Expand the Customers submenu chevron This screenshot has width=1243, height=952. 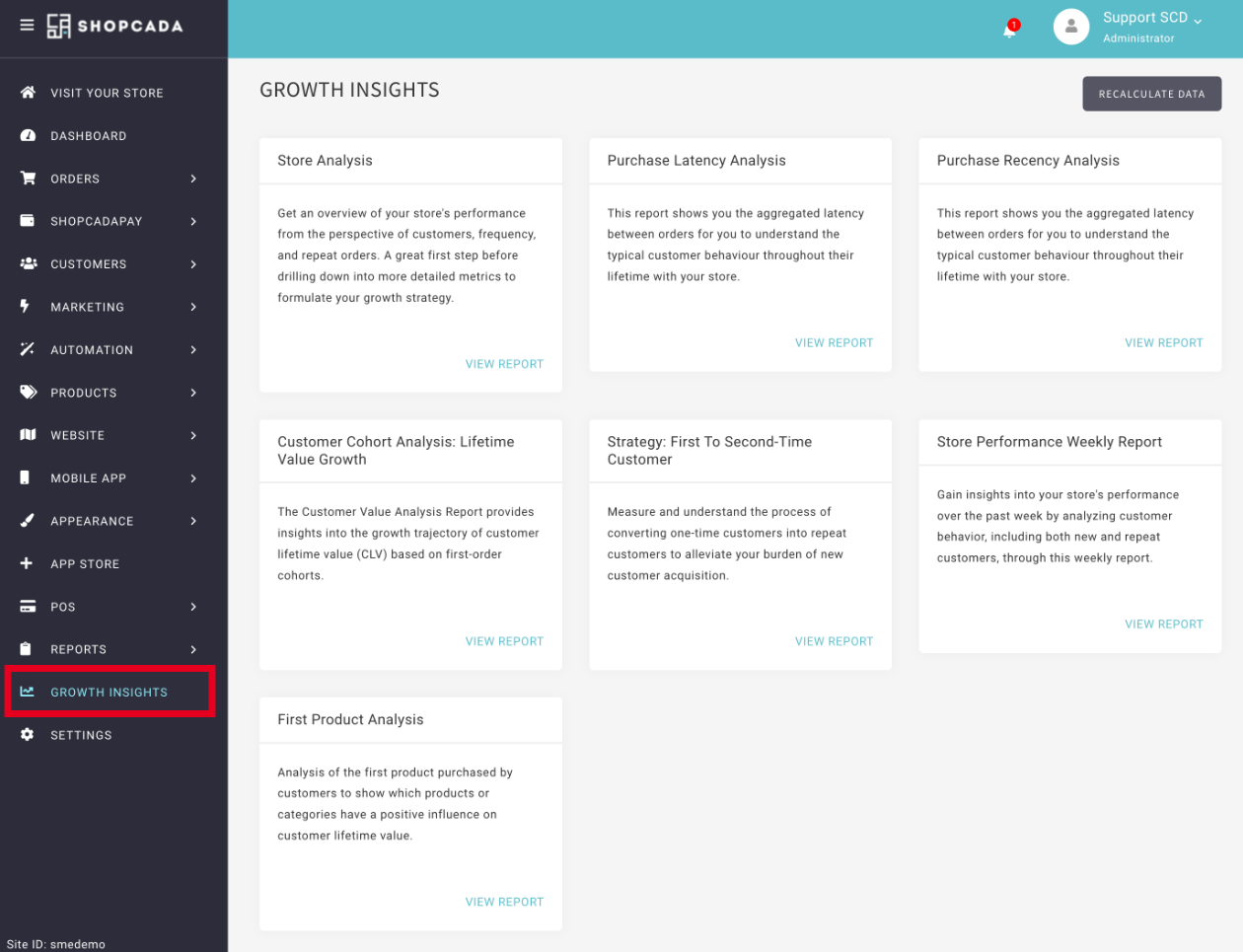193,264
